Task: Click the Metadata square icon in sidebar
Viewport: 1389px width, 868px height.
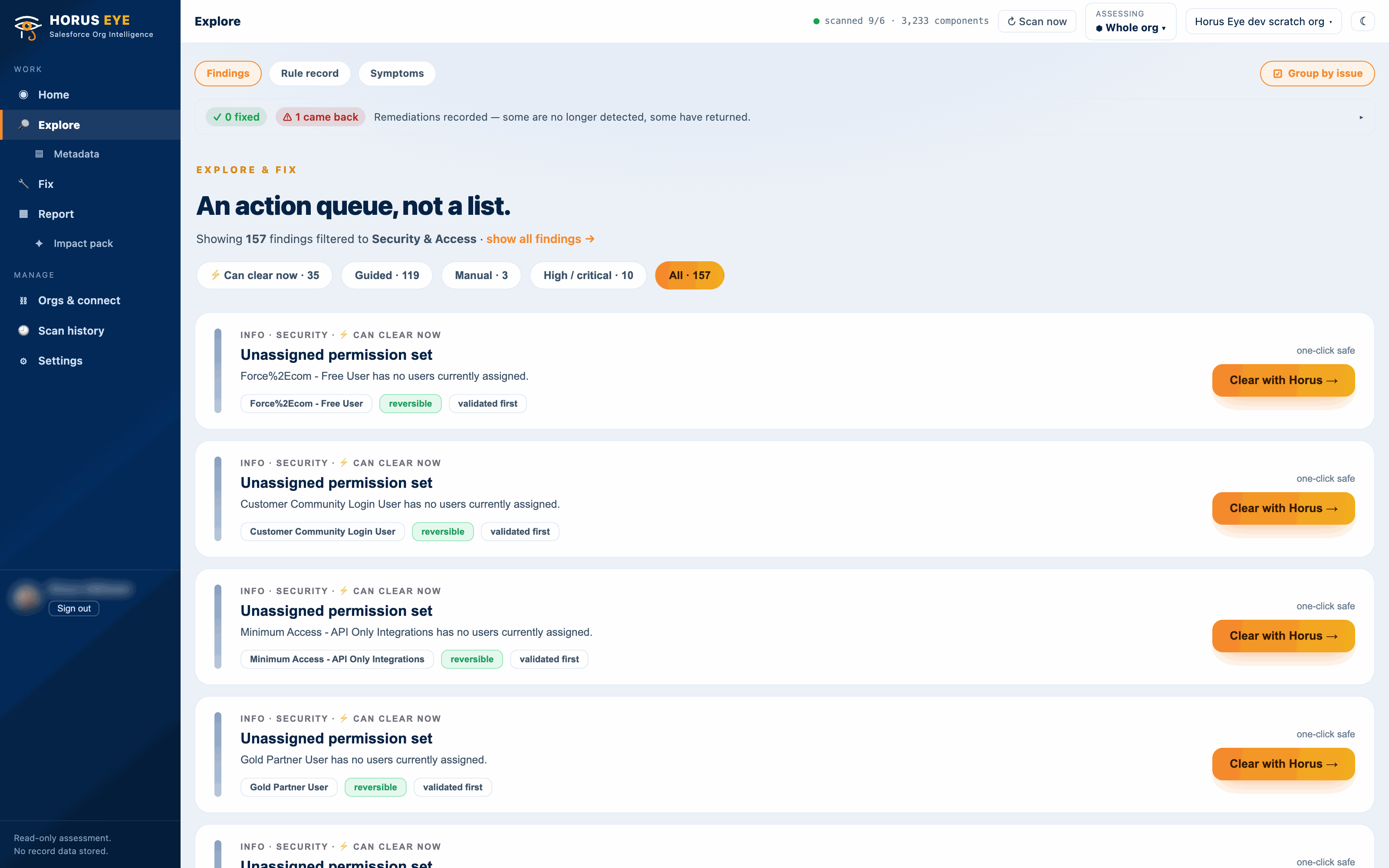Action: pyautogui.click(x=39, y=154)
